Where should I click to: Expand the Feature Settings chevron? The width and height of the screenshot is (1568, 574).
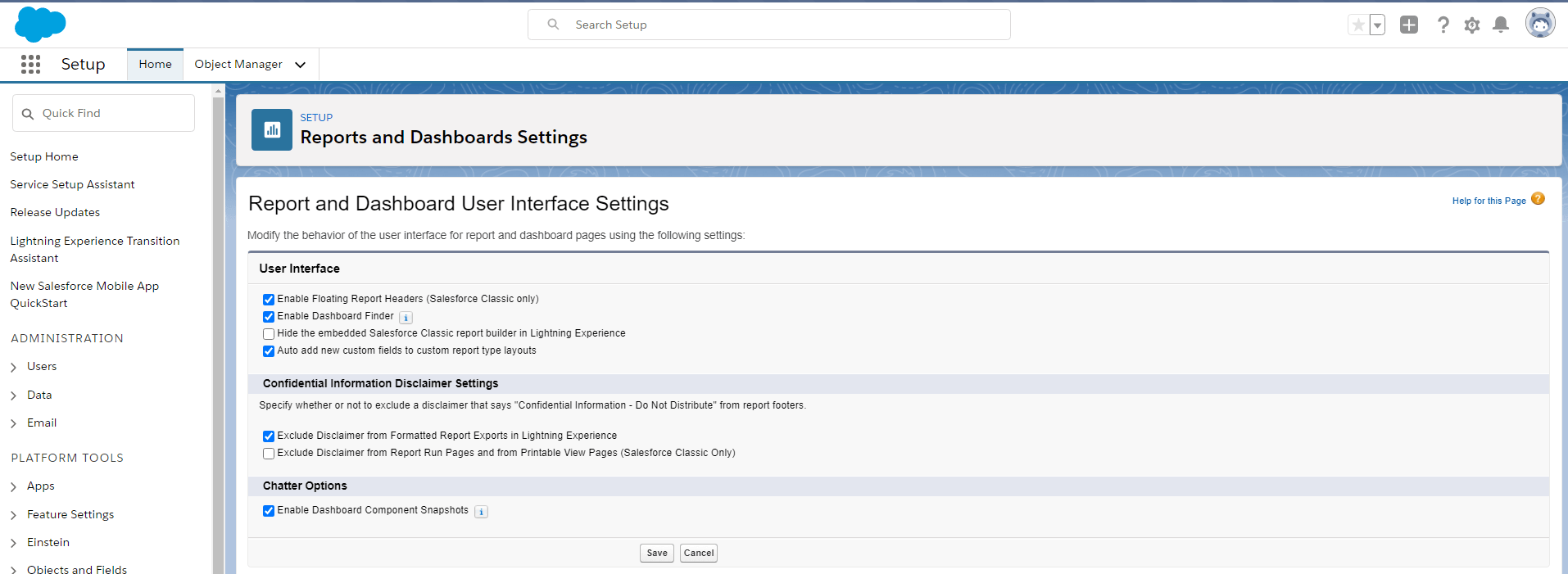point(14,516)
